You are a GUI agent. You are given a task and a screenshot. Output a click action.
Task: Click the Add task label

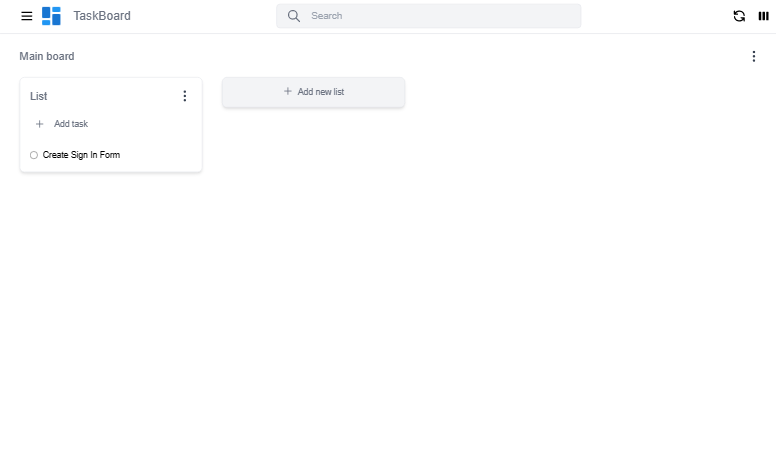click(x=71, y=124)
